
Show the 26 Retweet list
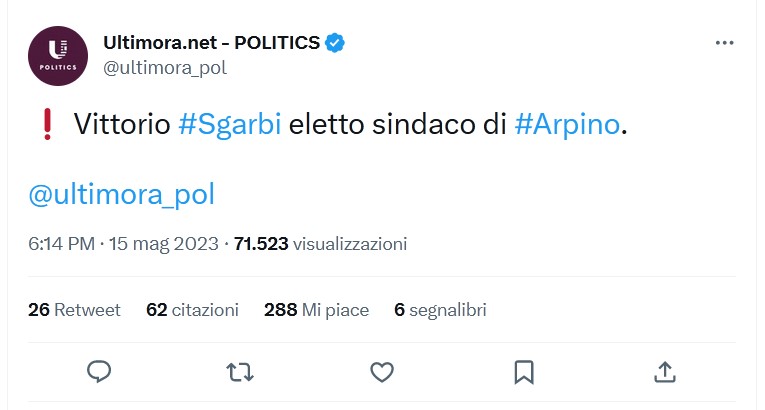74,310
